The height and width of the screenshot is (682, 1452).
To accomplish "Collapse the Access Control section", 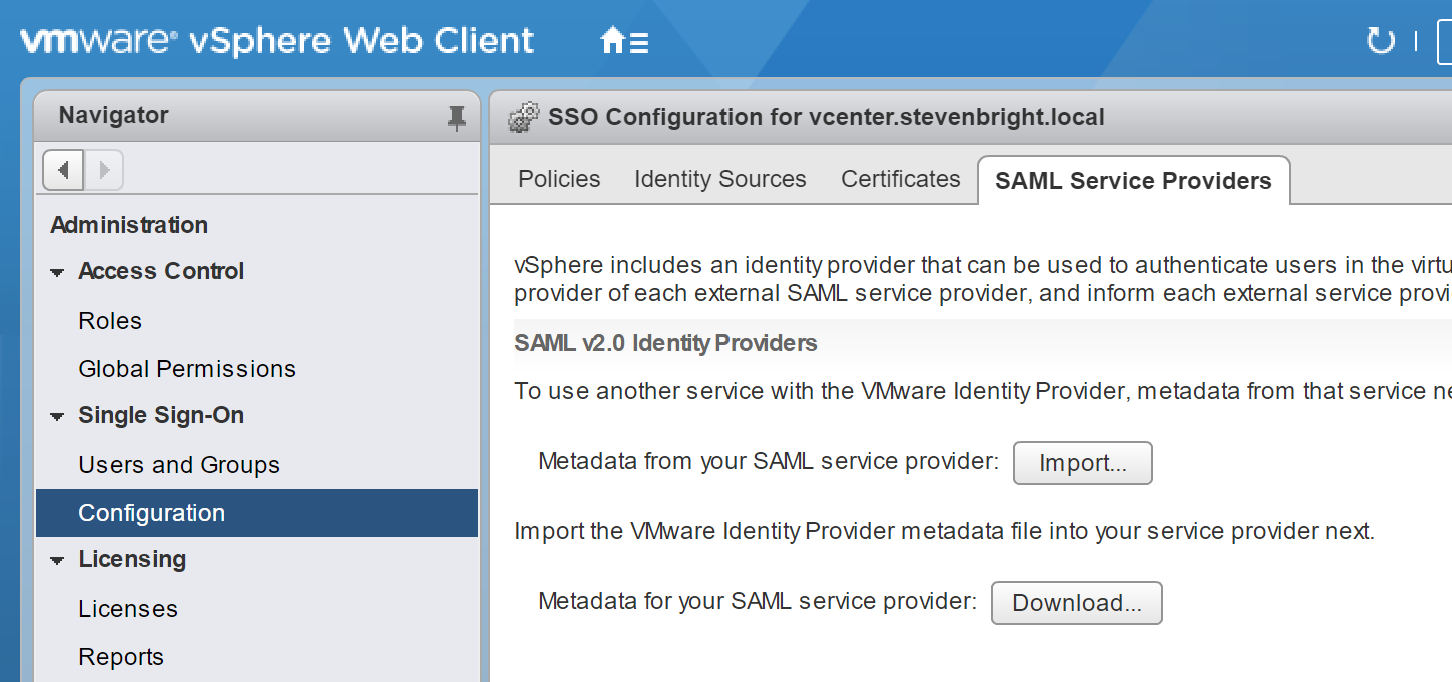I will click(x=57, y=273).
